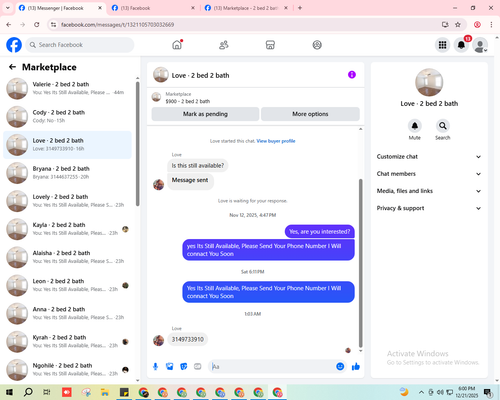Open the account profile avatar menu
This screenshot has width=500, height=400.
(480, 45)
